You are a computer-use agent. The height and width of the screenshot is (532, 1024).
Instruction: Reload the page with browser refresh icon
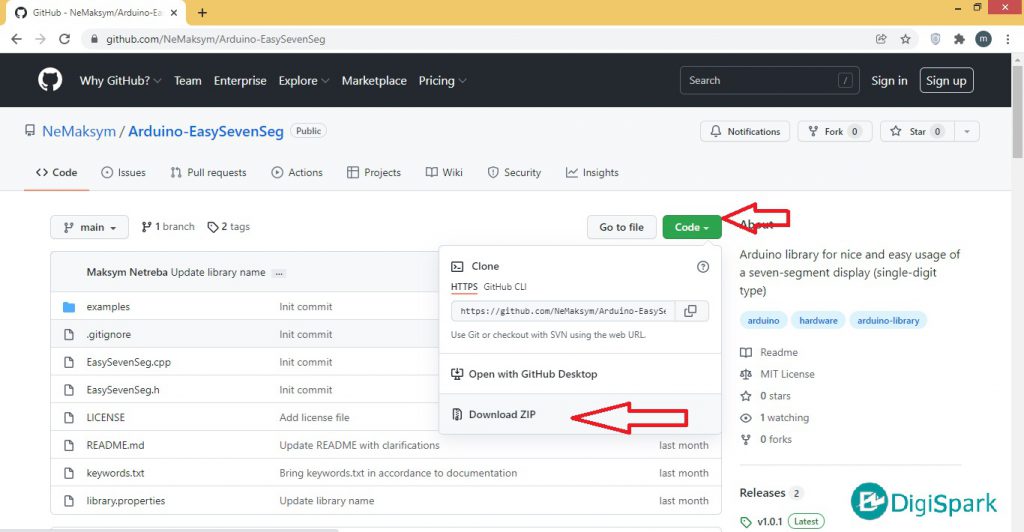click(x=65, y=39)
